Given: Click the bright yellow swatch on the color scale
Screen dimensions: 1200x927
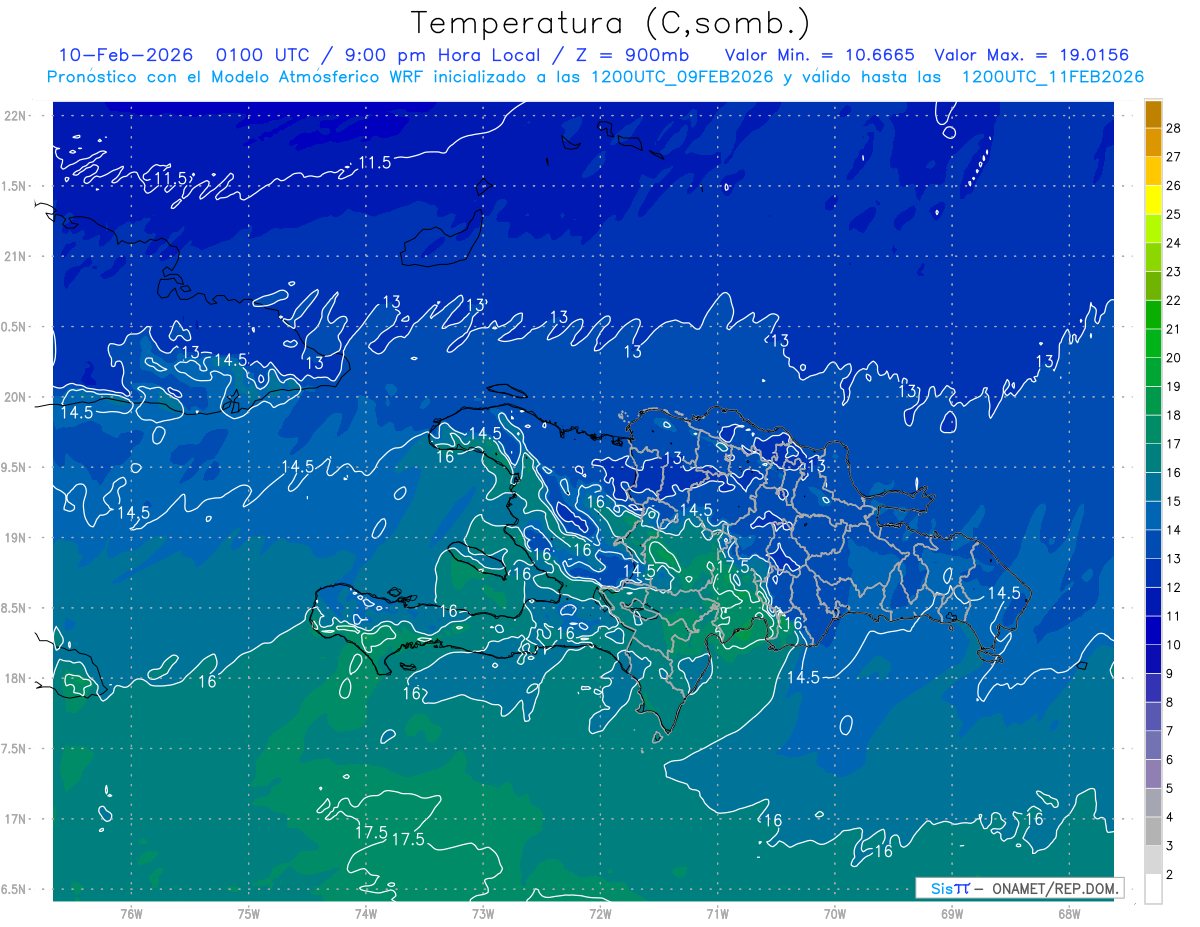Looking at the screenshot, I should pos(1154,201).
